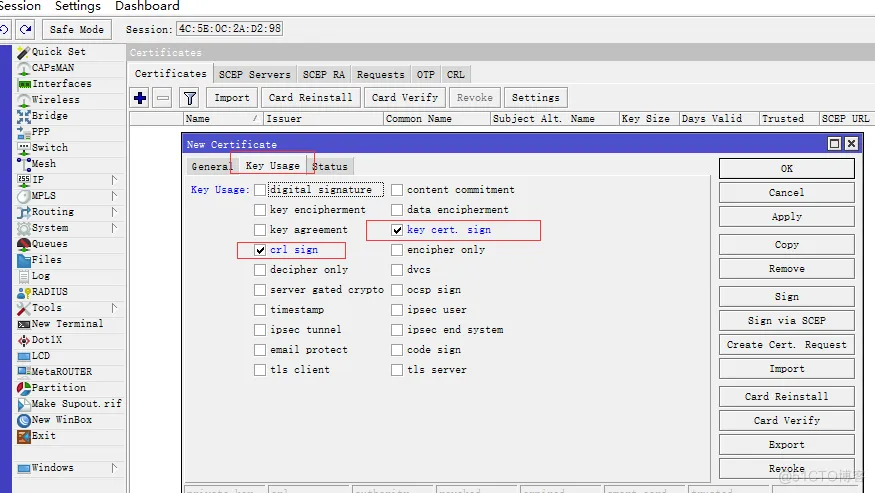Viewport: 875px width, 493px height.
Task: Click the Apply button
Action: (x=786, y=217)
